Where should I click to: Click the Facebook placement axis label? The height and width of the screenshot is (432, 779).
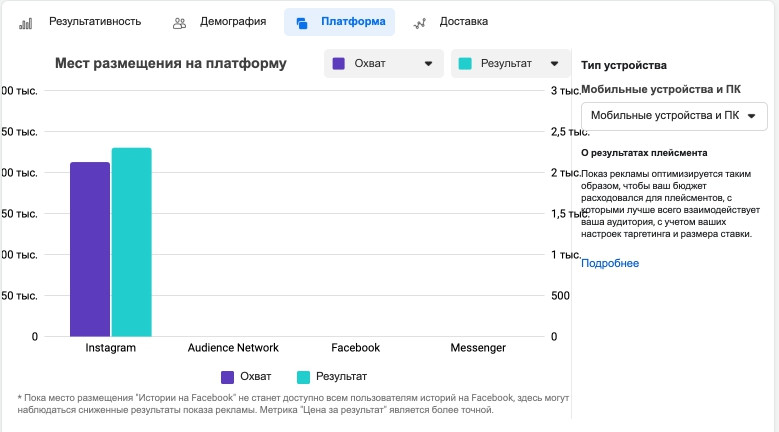coord(355,348)
